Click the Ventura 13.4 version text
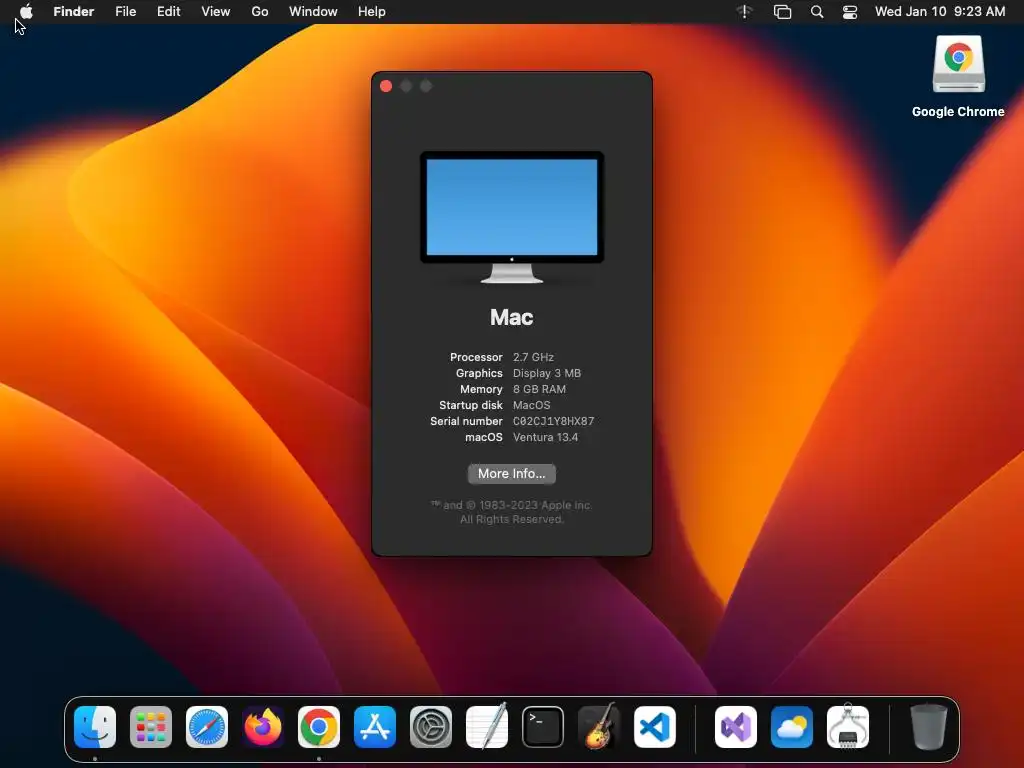 pyautogui.click(x=545, y=437)
